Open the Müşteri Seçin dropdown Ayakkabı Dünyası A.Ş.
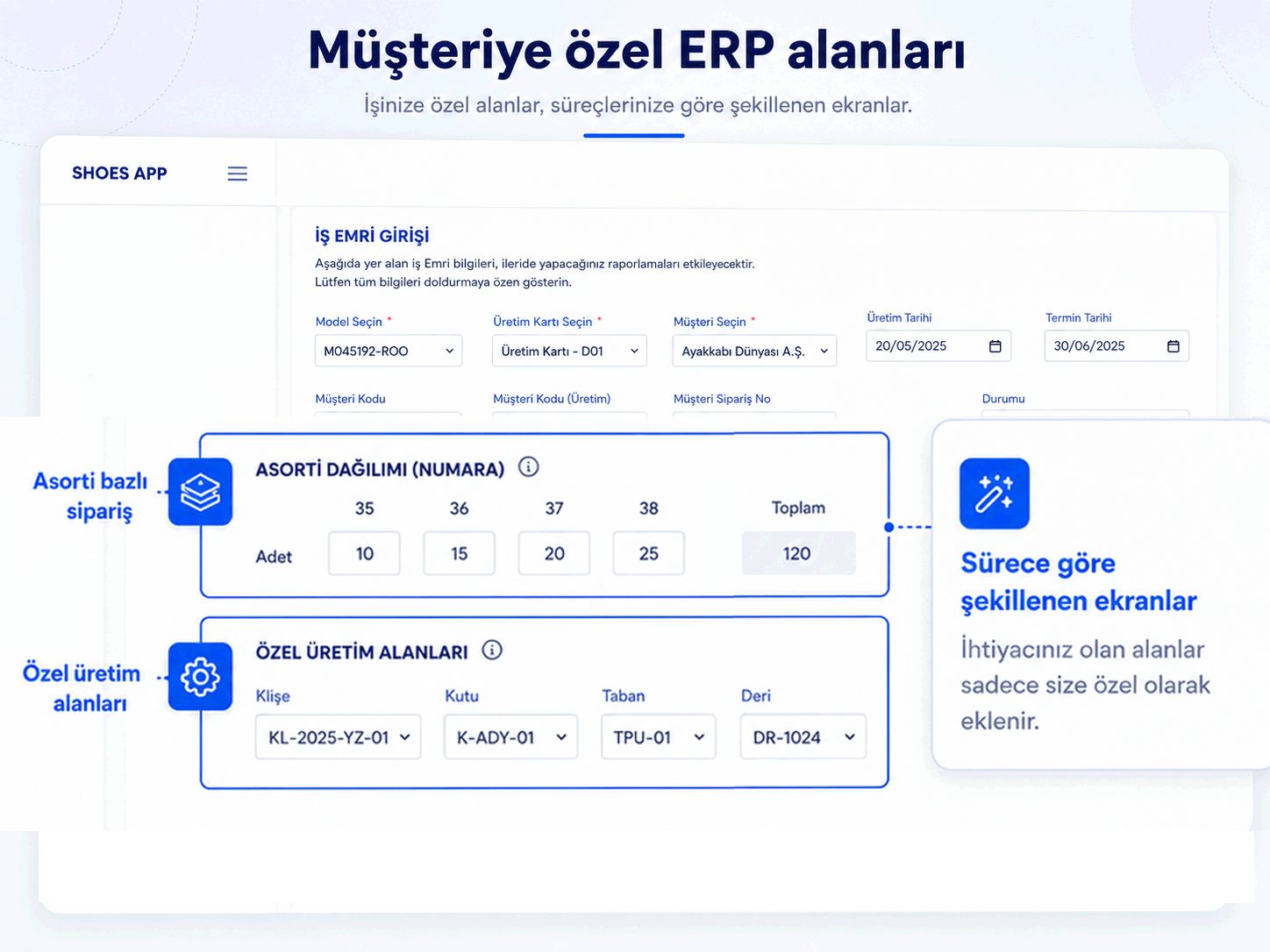The image size is (1270, 952). pyautogui.click(x=755, y=351)
